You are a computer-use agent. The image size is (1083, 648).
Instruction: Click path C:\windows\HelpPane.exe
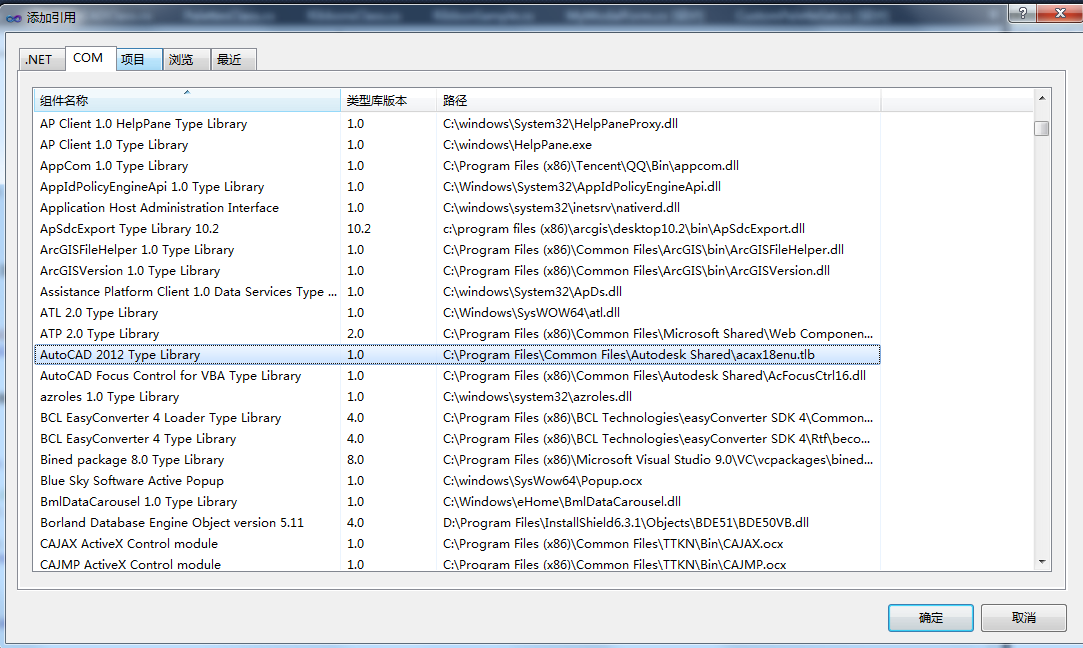517,144
